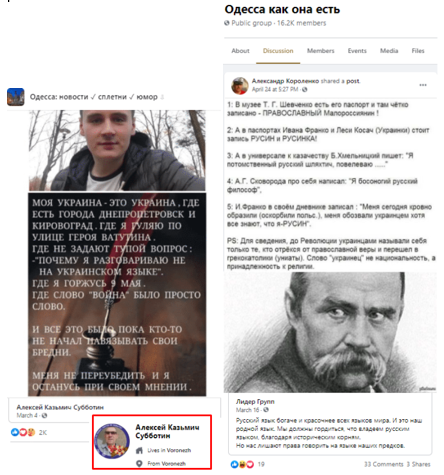Click the Лидер Групп author name

pos(255,401)
